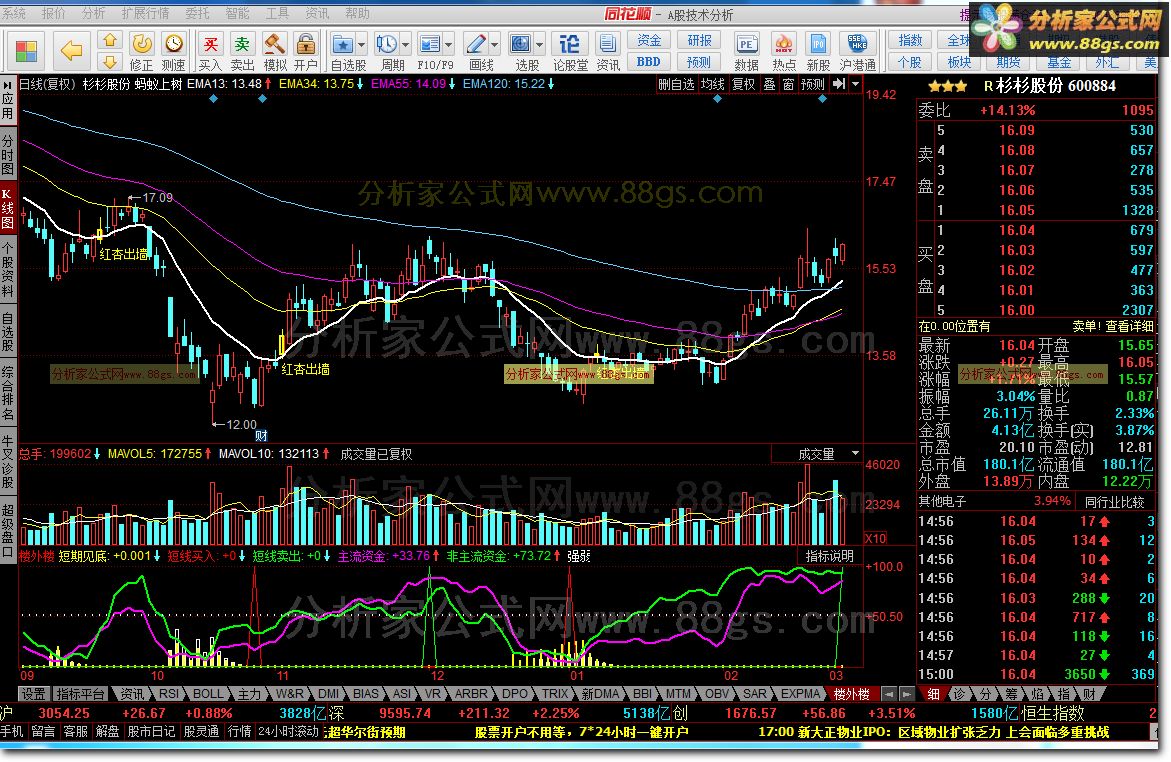
Task: Open the 热点 hot spots icon
Action: click(x=783, y=52)
